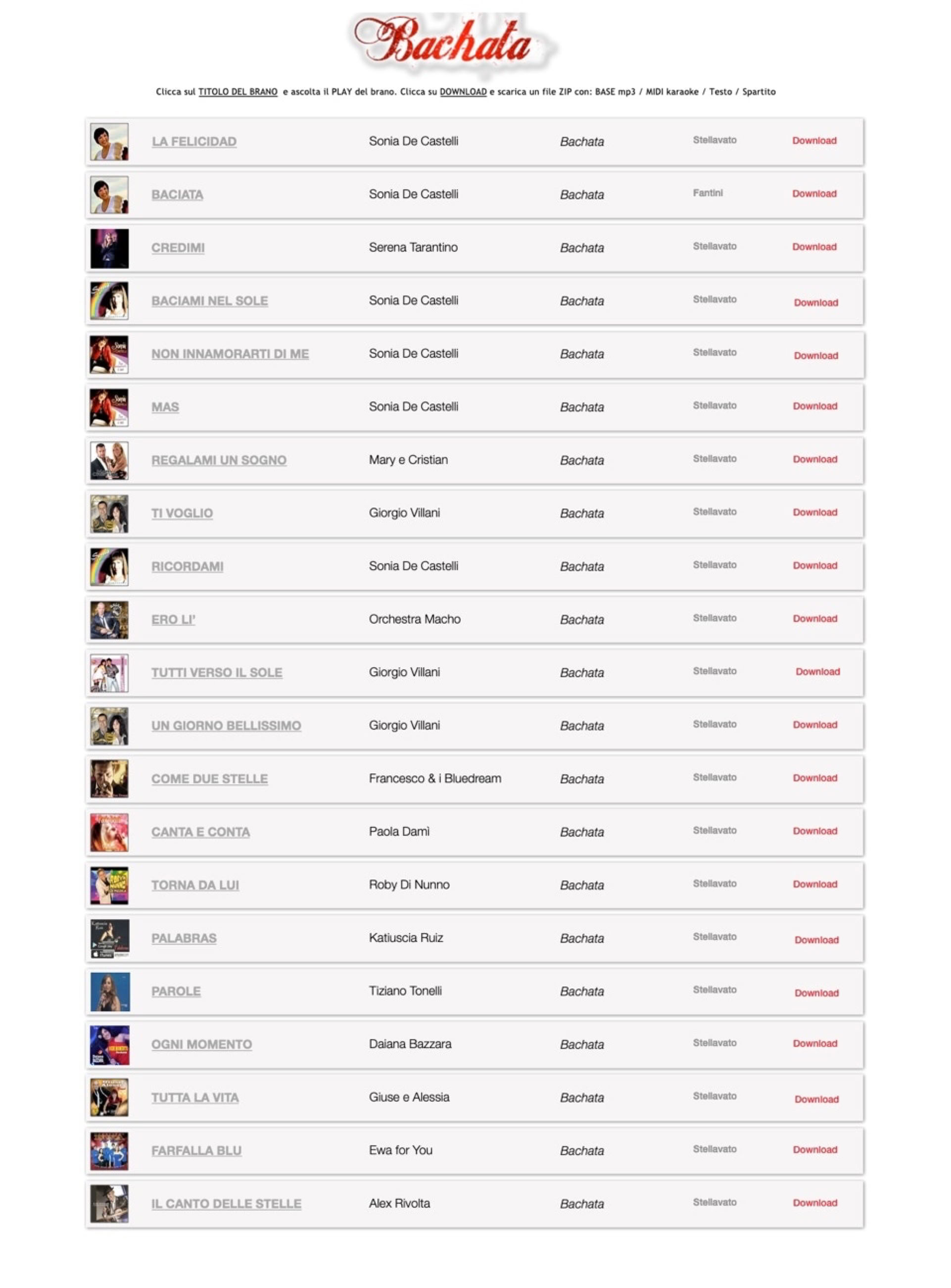
Task: Download the MAS song ZIP file
Action: (x=814, y=406)
